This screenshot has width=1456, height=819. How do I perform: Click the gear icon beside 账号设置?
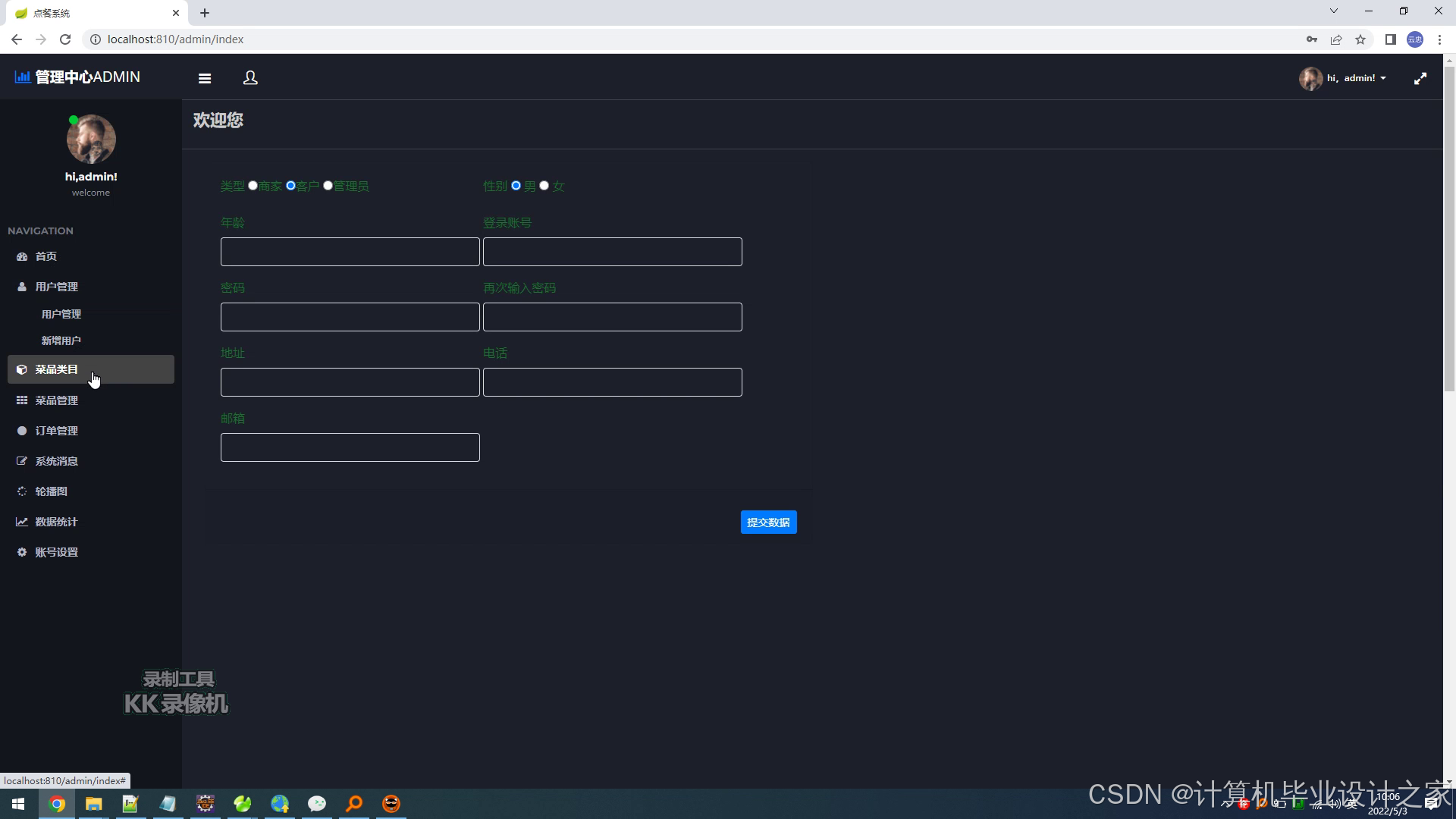click(22, 552)
